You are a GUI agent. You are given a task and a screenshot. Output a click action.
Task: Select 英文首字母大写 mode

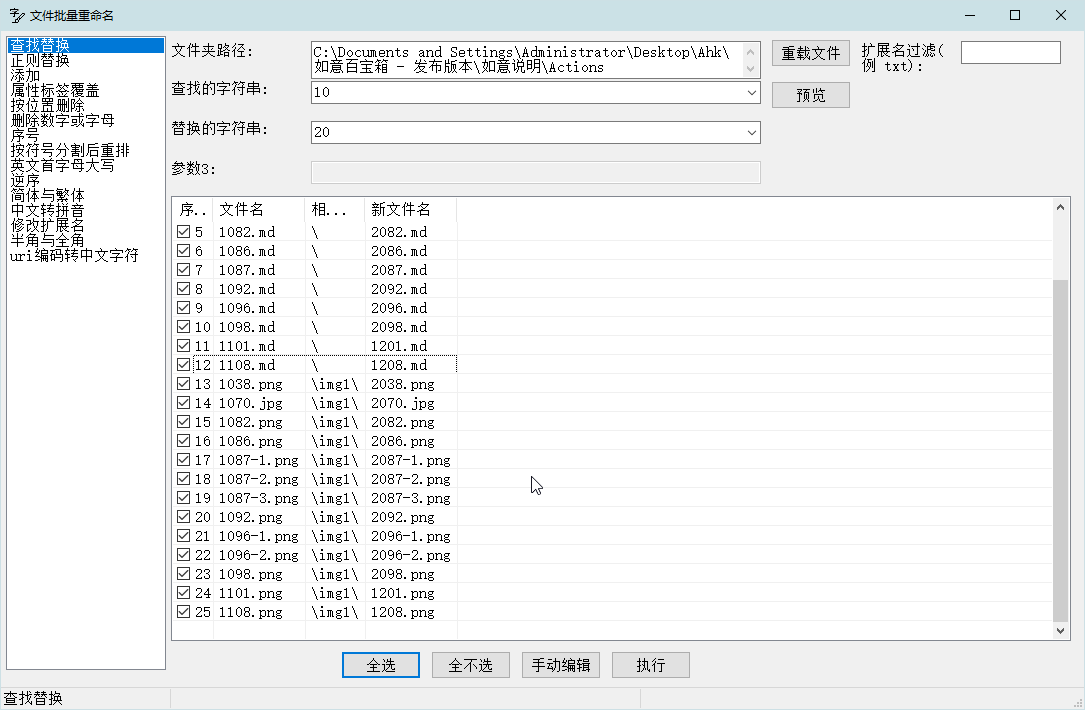point(62,165)
